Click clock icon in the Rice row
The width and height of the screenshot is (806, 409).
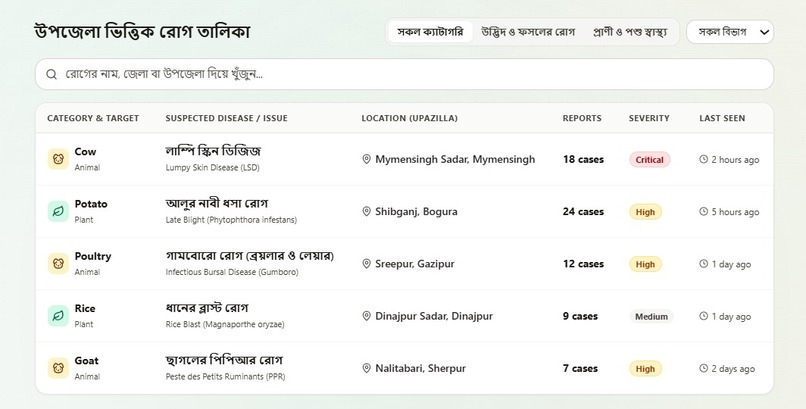(x=704, y=316)
